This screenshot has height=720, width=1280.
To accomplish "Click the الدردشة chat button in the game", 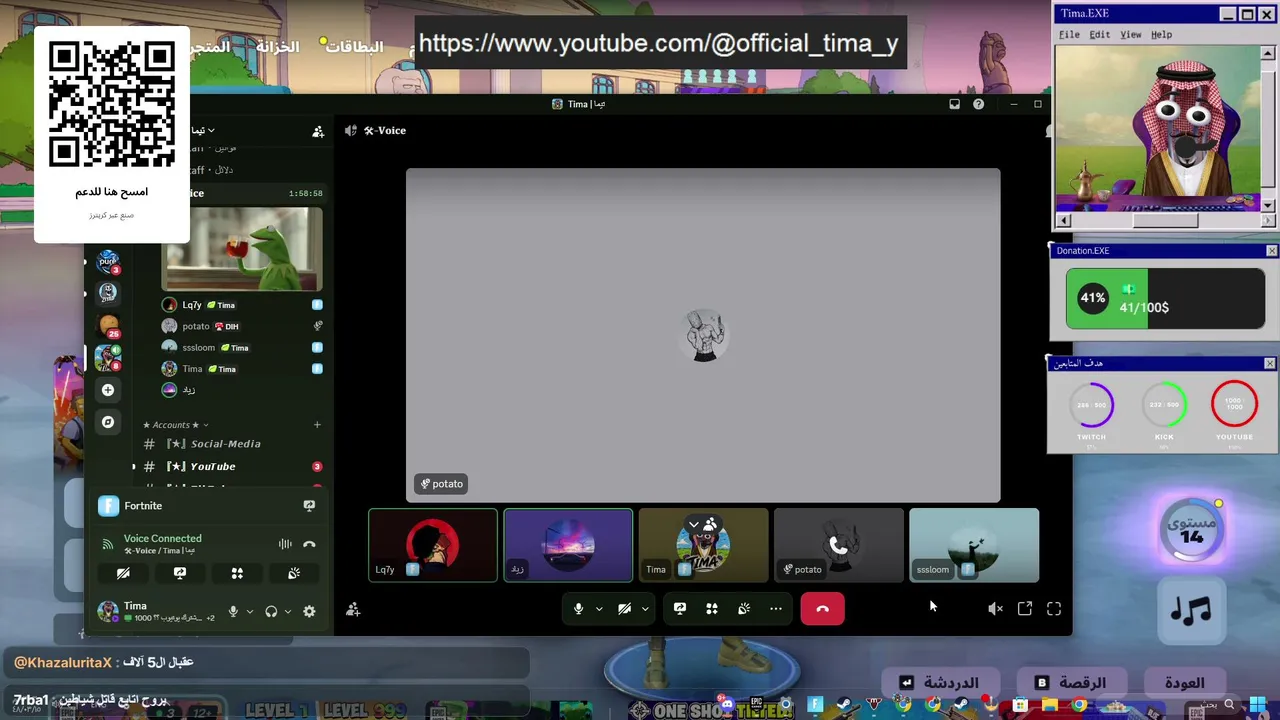I will 939,683.
